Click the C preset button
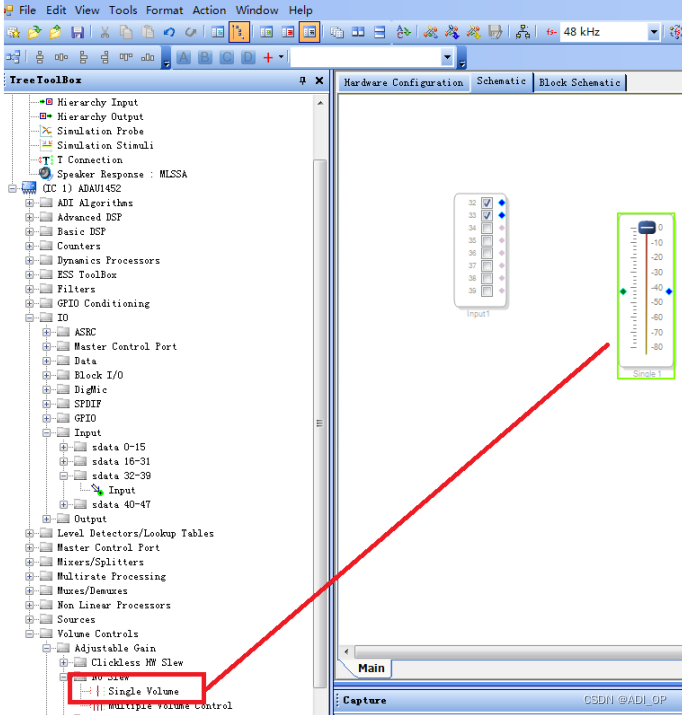The image size is (682, 715). (227, 57)
